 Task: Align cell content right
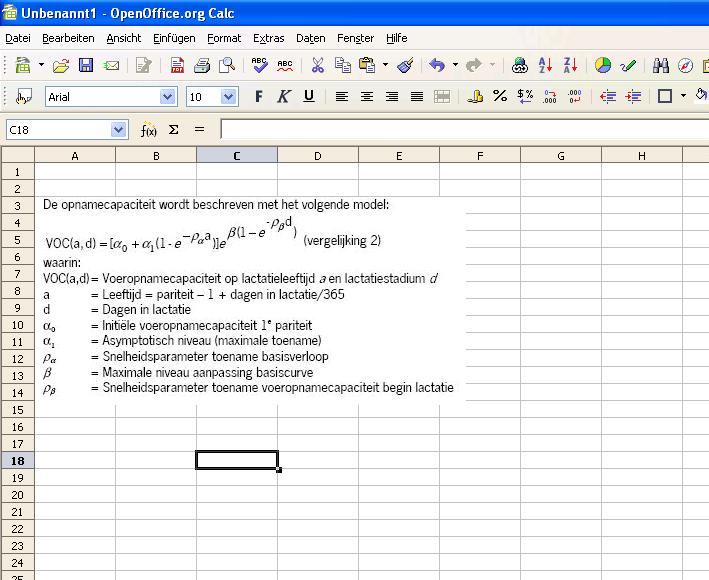(392, 96)
